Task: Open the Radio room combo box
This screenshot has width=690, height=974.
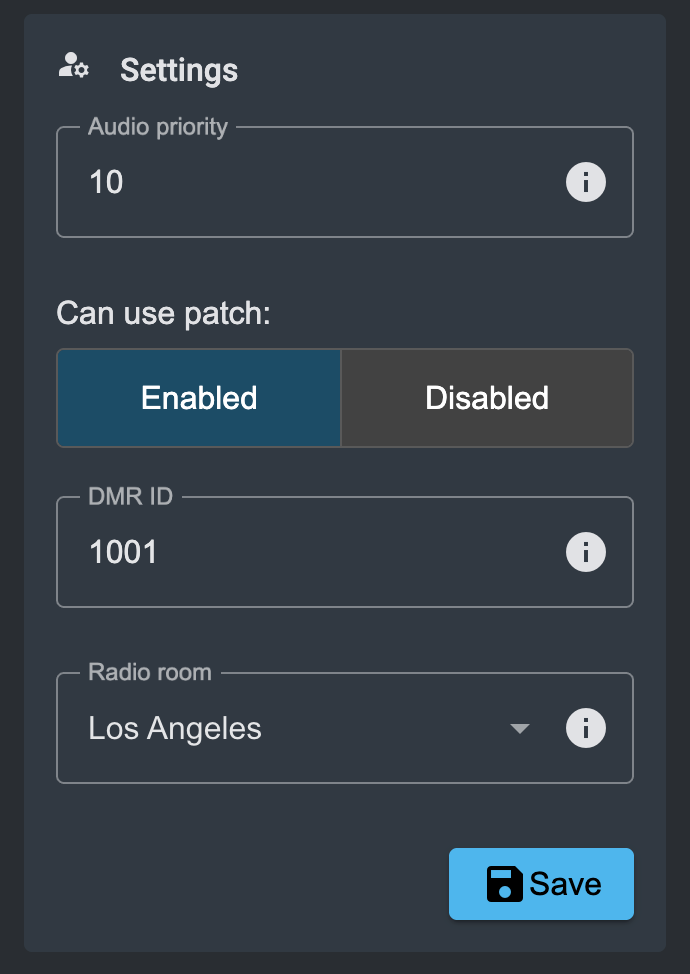Action: coord(300,728)
